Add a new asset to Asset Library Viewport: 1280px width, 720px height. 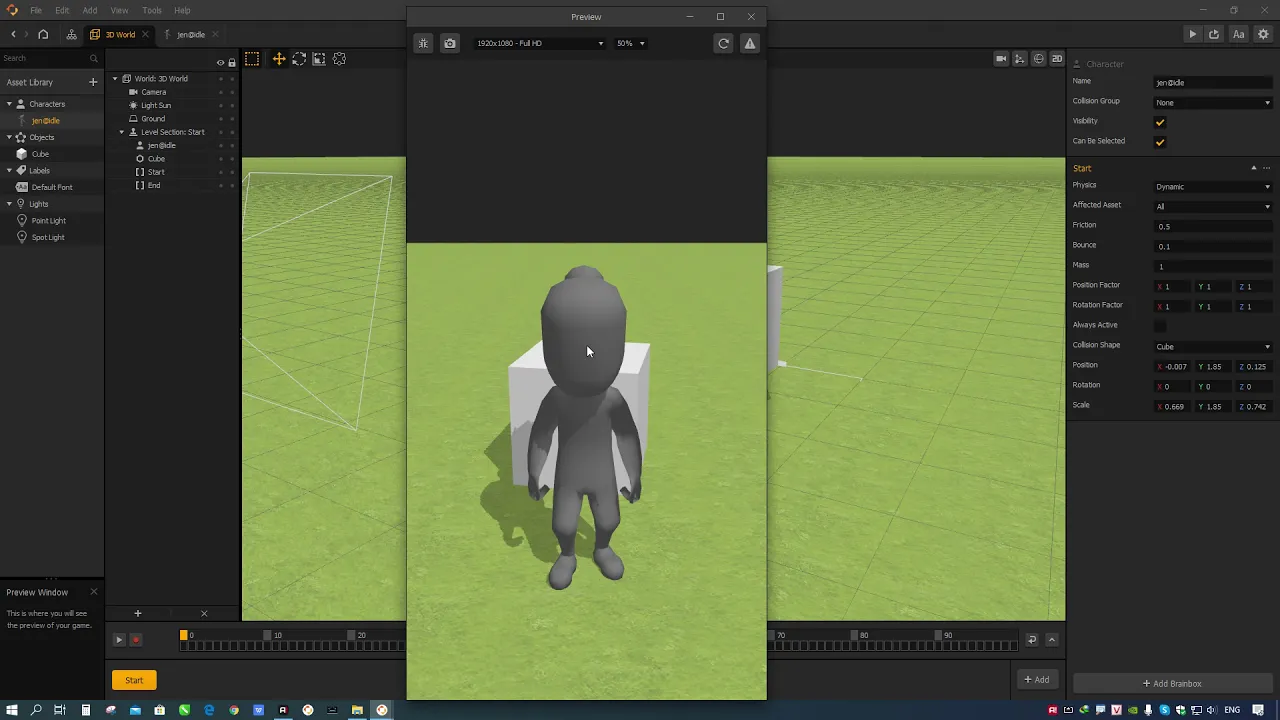[93, 82]
